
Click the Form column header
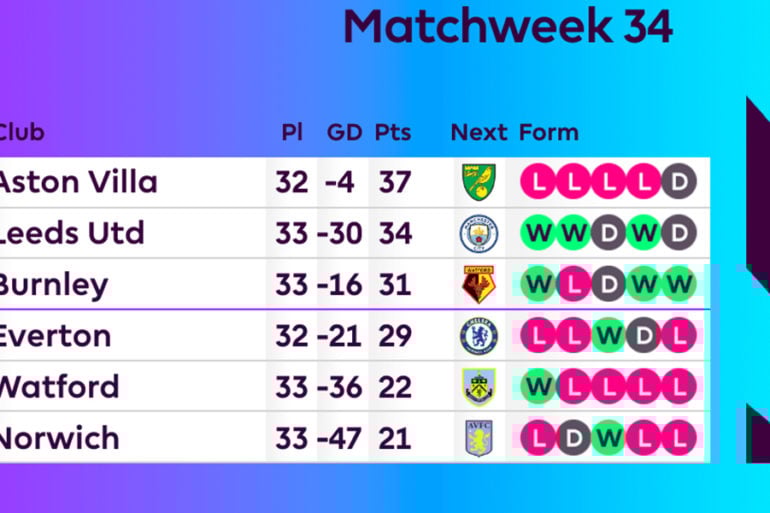[549, 133]
